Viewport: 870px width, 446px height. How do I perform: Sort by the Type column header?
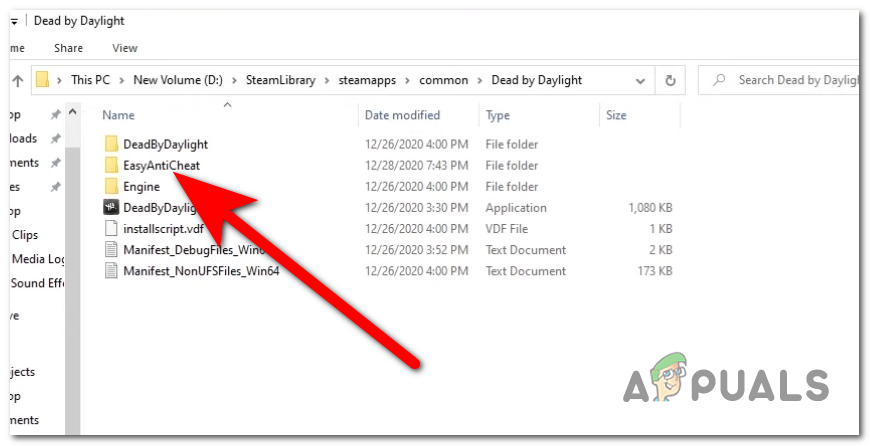click(498, 115)
